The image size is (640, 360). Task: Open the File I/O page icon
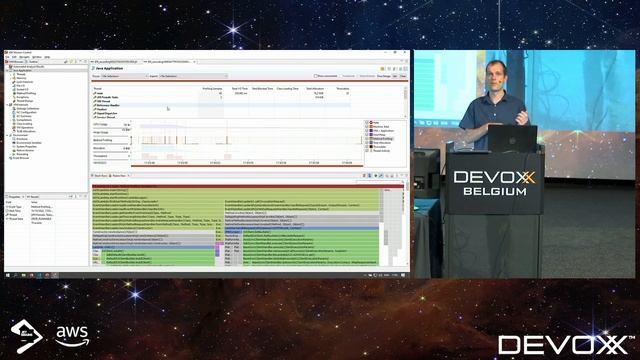[x=14, y=86]
